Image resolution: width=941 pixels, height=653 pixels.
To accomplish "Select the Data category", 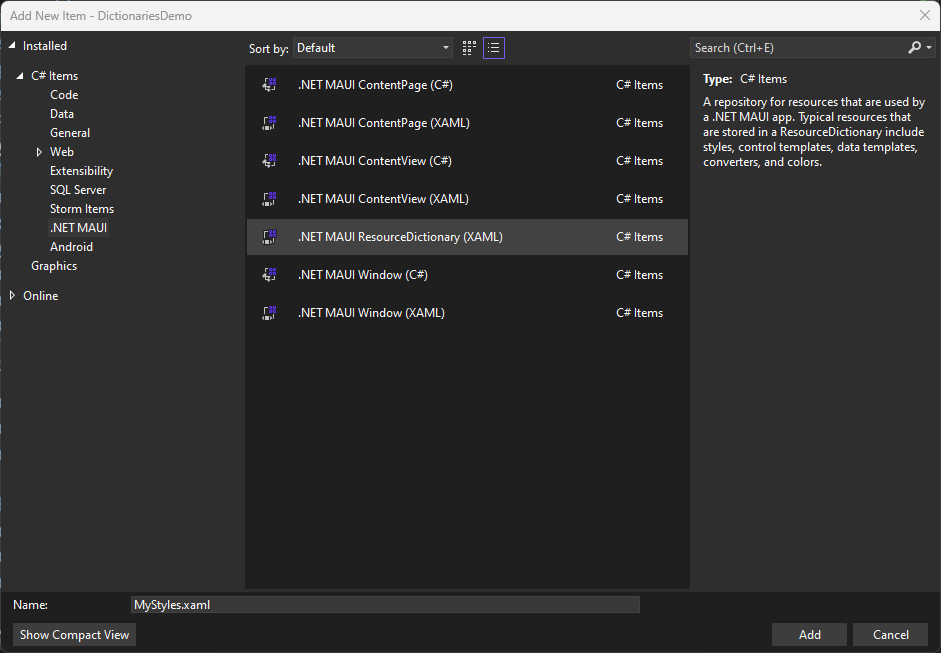I will coord(62,114).
